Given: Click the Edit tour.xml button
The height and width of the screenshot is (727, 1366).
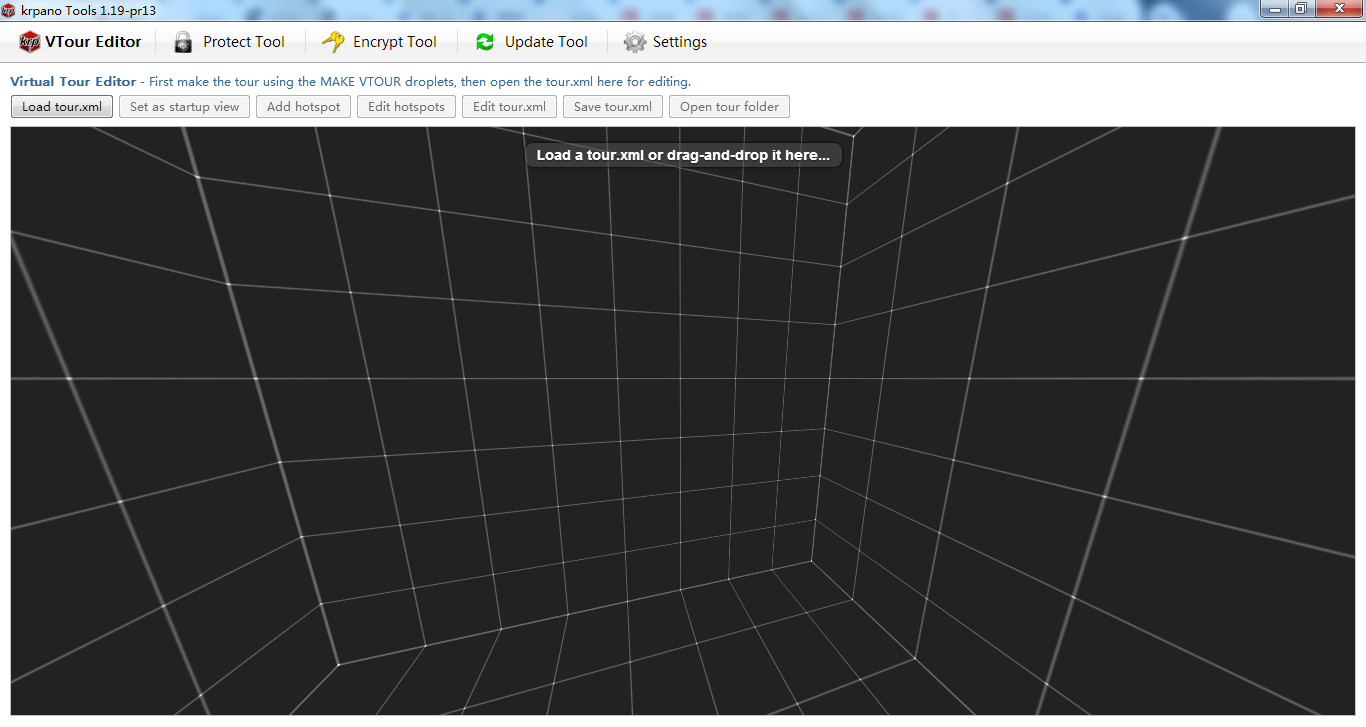Looking at the screenshot, I should coord(509,107).
